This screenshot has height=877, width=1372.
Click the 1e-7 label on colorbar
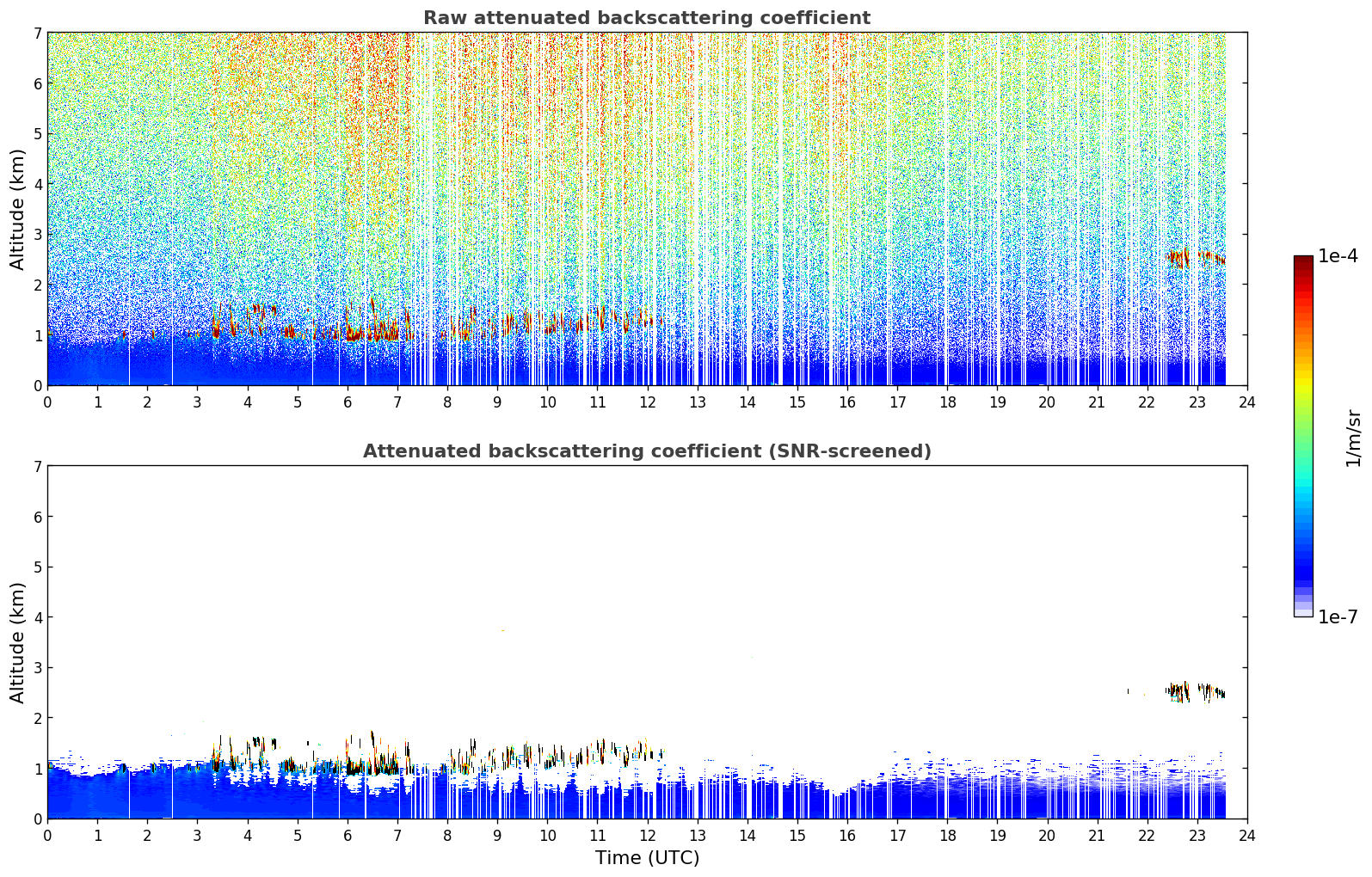coord(1338,616)
